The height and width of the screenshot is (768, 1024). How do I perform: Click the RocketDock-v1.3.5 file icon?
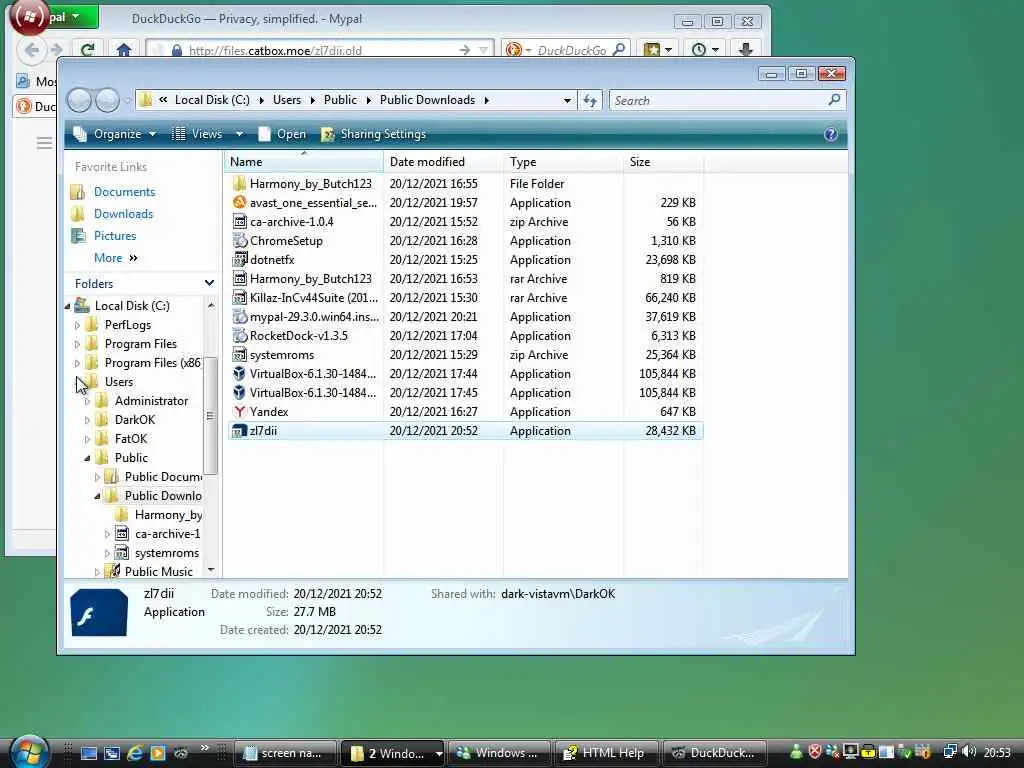coord(240,336)
